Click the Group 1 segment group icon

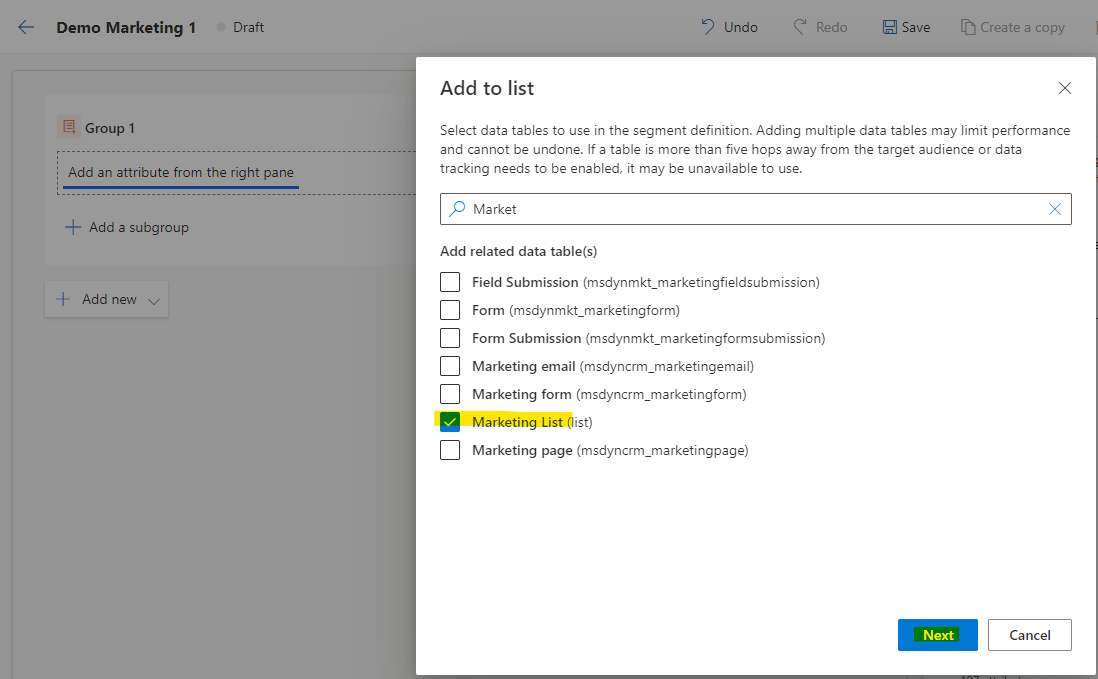68,127
